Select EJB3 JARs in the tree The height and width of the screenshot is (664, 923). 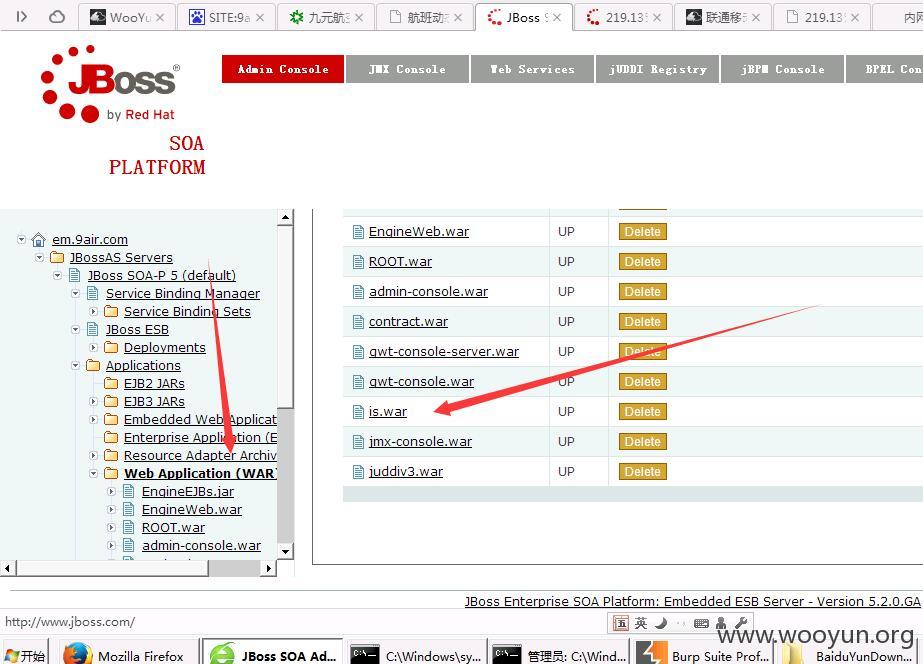(154, 401)
